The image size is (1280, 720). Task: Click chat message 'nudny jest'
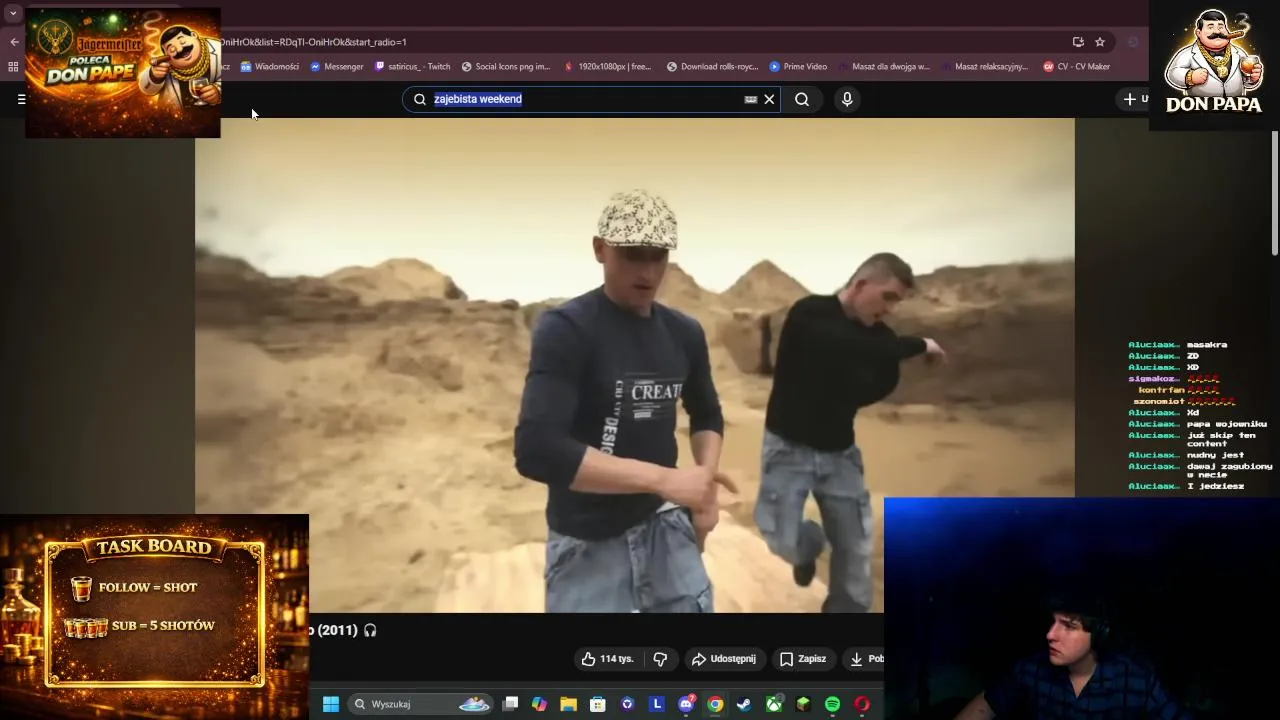[1215, 455]
